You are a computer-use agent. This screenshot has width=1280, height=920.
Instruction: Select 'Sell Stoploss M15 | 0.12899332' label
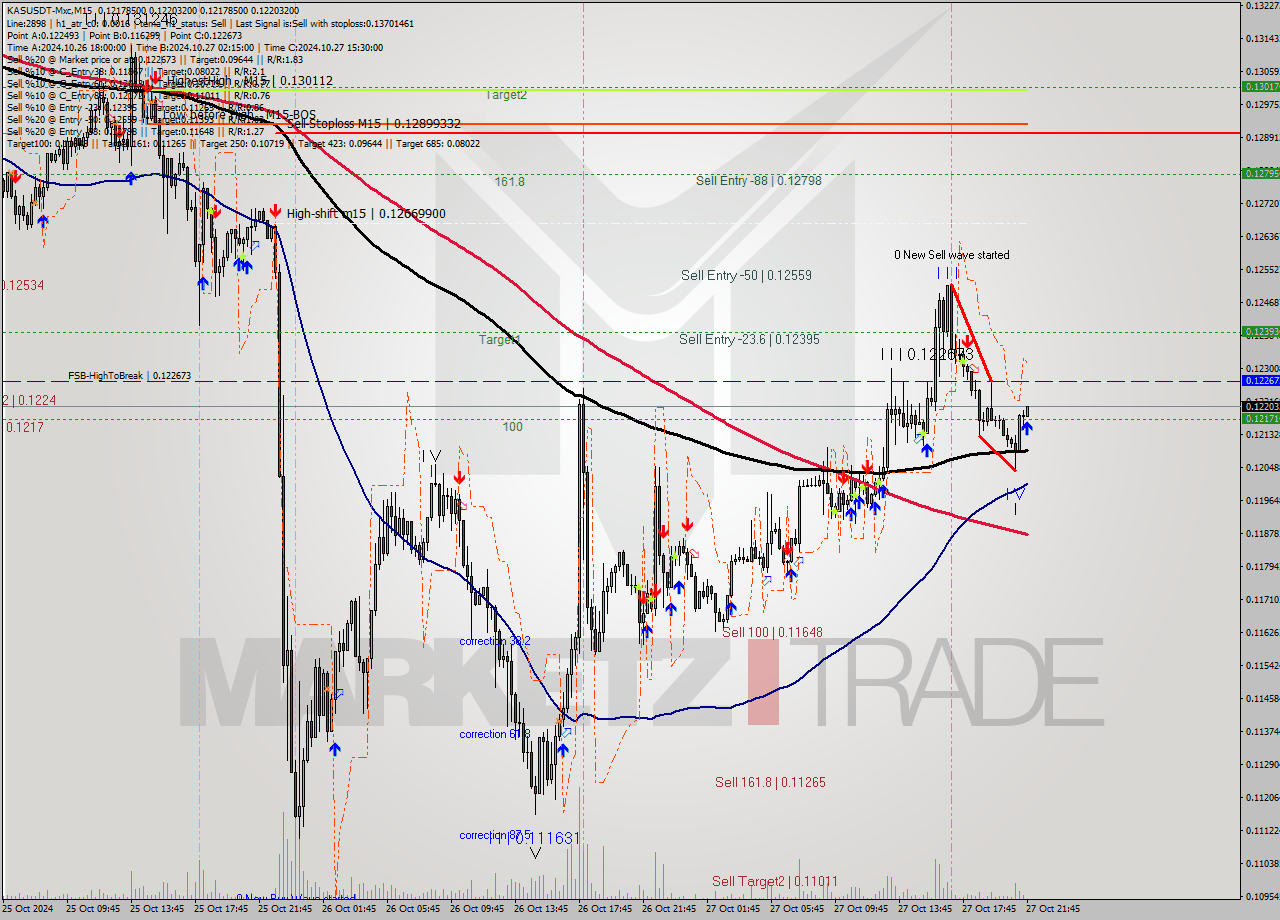(373, 123)
